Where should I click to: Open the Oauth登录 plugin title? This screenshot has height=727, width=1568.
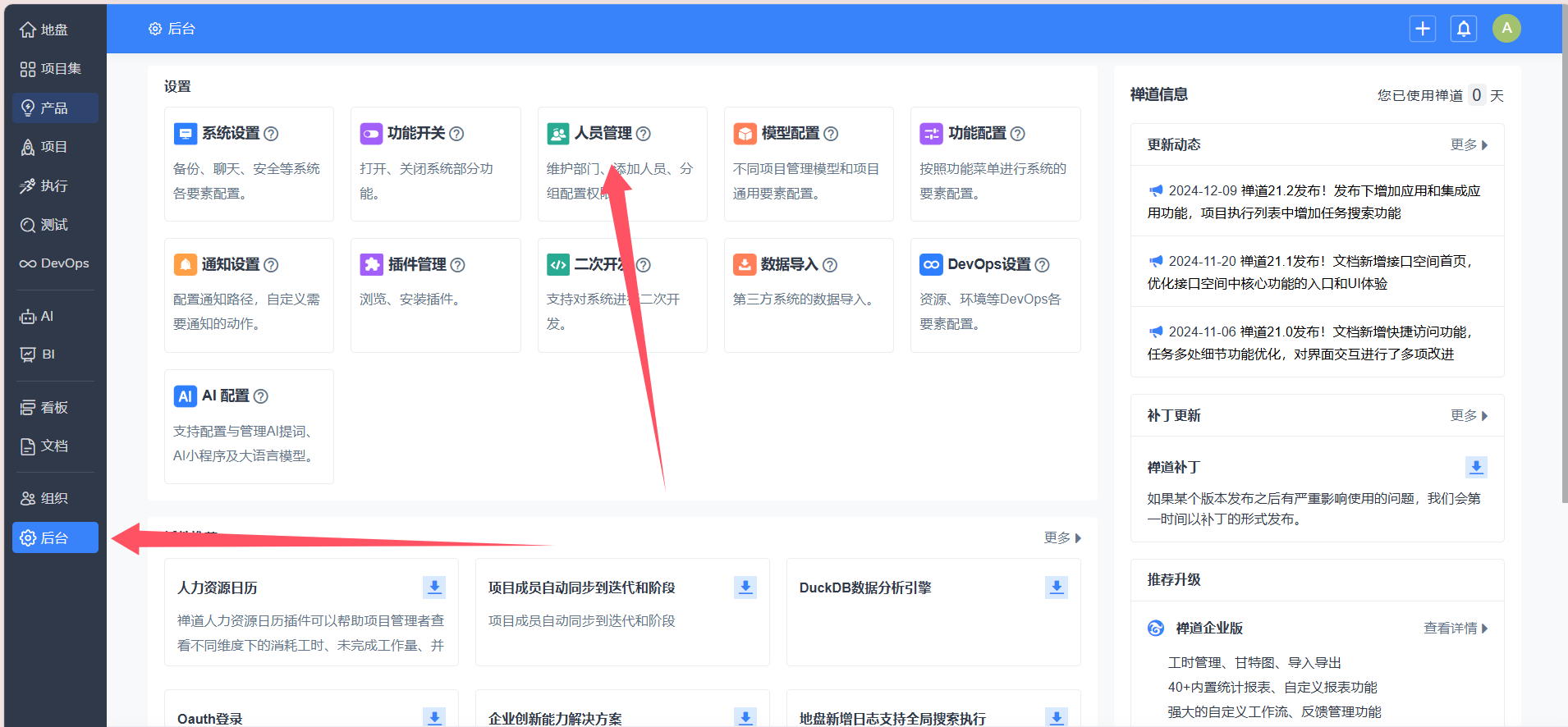pos(210,719)
